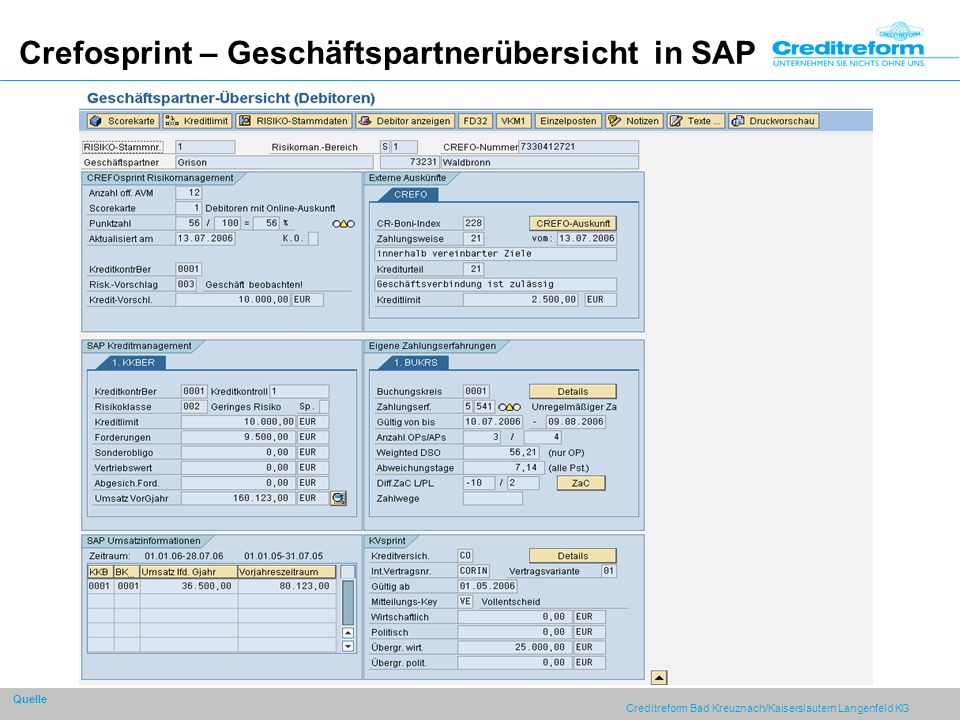Screen dimensions: 960x720
Task: Click the Forderungen amount 9.500,00
Action: [x=239, y=437]
